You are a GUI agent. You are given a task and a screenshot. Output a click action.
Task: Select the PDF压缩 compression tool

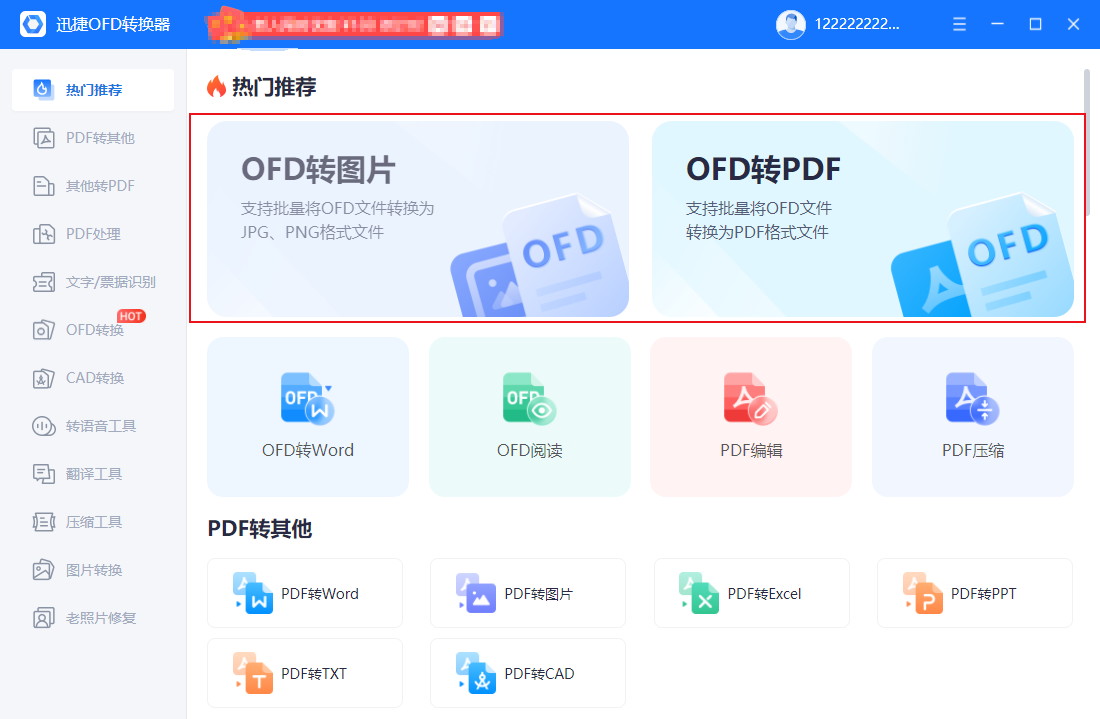(x=972, y=416)
